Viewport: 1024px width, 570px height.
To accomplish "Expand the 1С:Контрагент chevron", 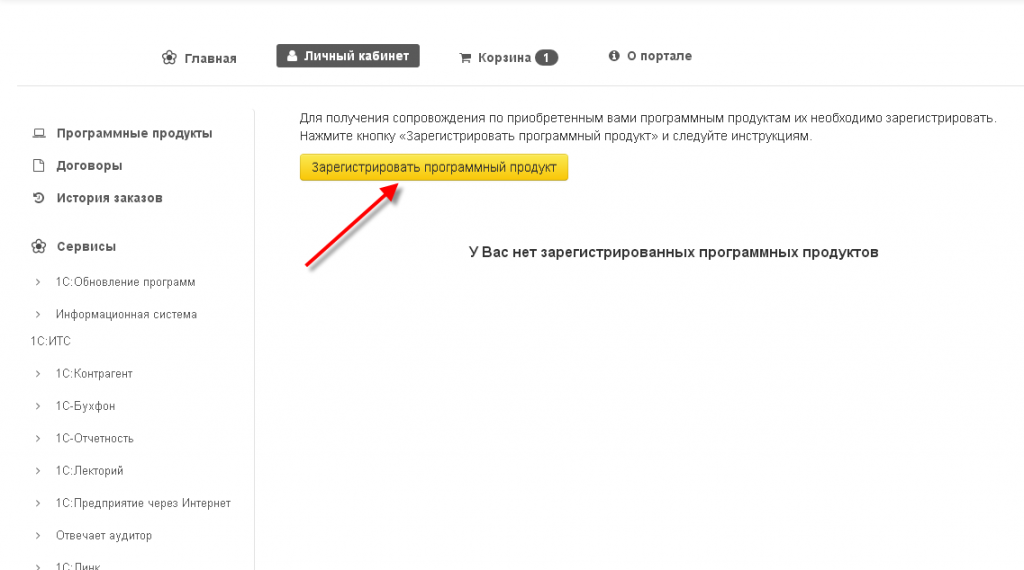I will click(38, 374).
